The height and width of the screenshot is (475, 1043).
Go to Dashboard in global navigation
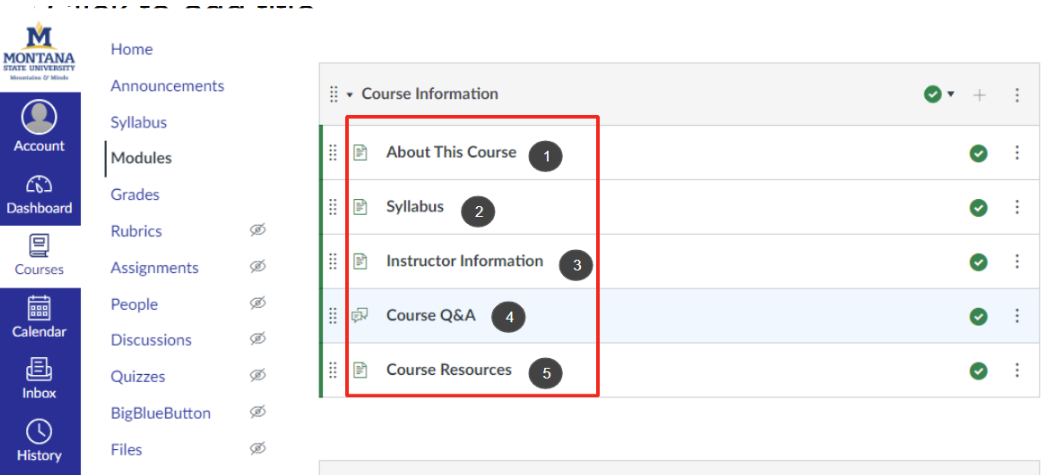pyautogui.click(x=39, y=185)
